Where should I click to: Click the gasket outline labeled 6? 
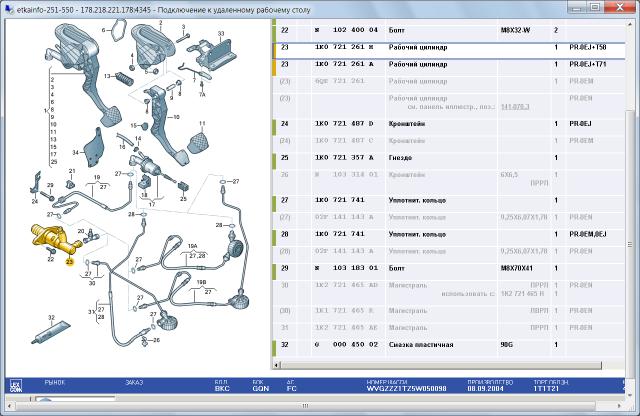tap(118, 29)
